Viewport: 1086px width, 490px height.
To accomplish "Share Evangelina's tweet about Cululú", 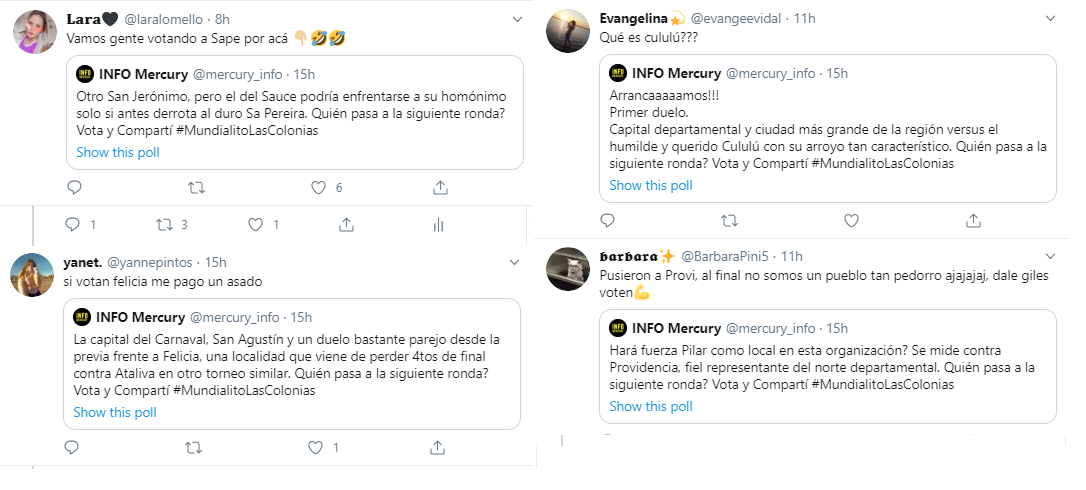I will 974,220.
